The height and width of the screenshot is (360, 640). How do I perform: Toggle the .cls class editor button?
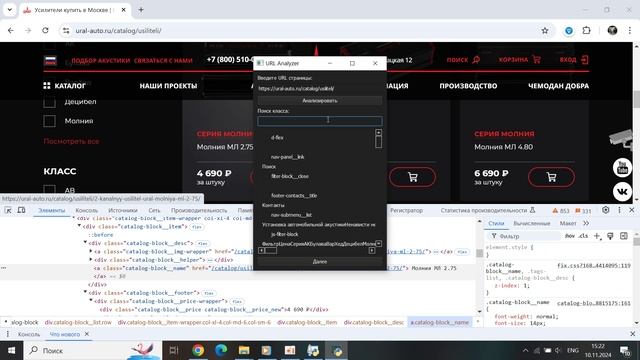584,236
